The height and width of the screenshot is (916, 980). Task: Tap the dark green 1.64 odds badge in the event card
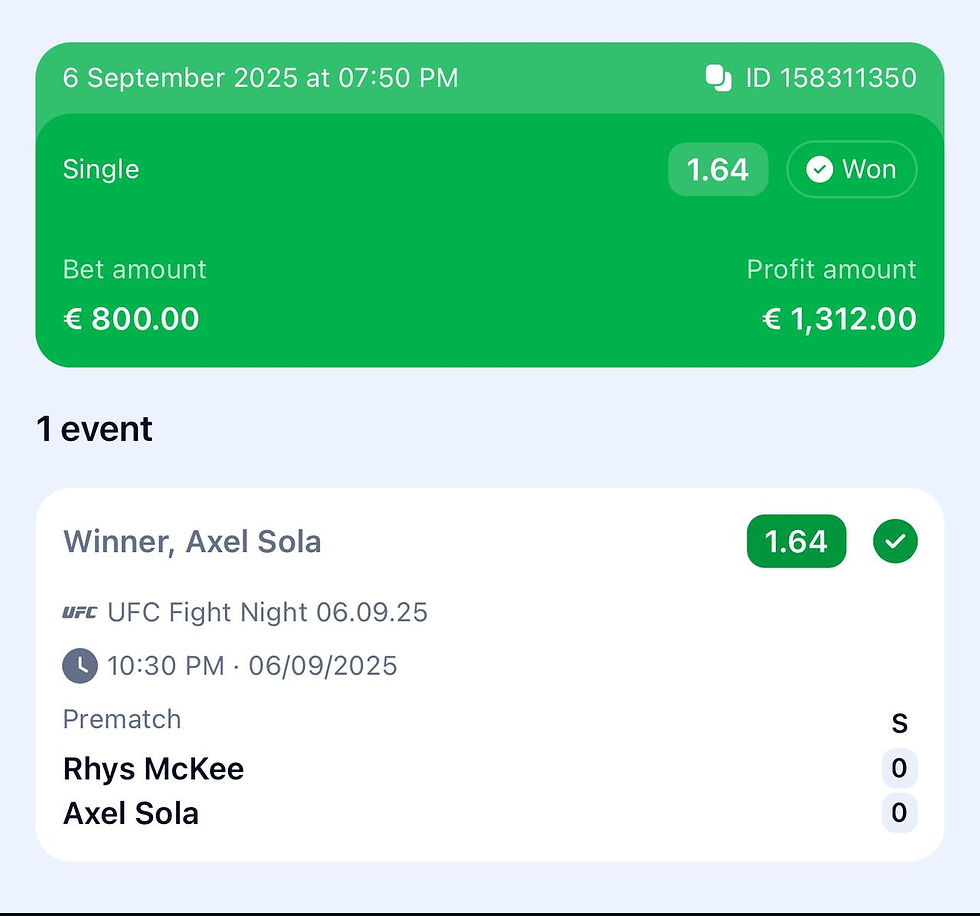click(796, 541)
